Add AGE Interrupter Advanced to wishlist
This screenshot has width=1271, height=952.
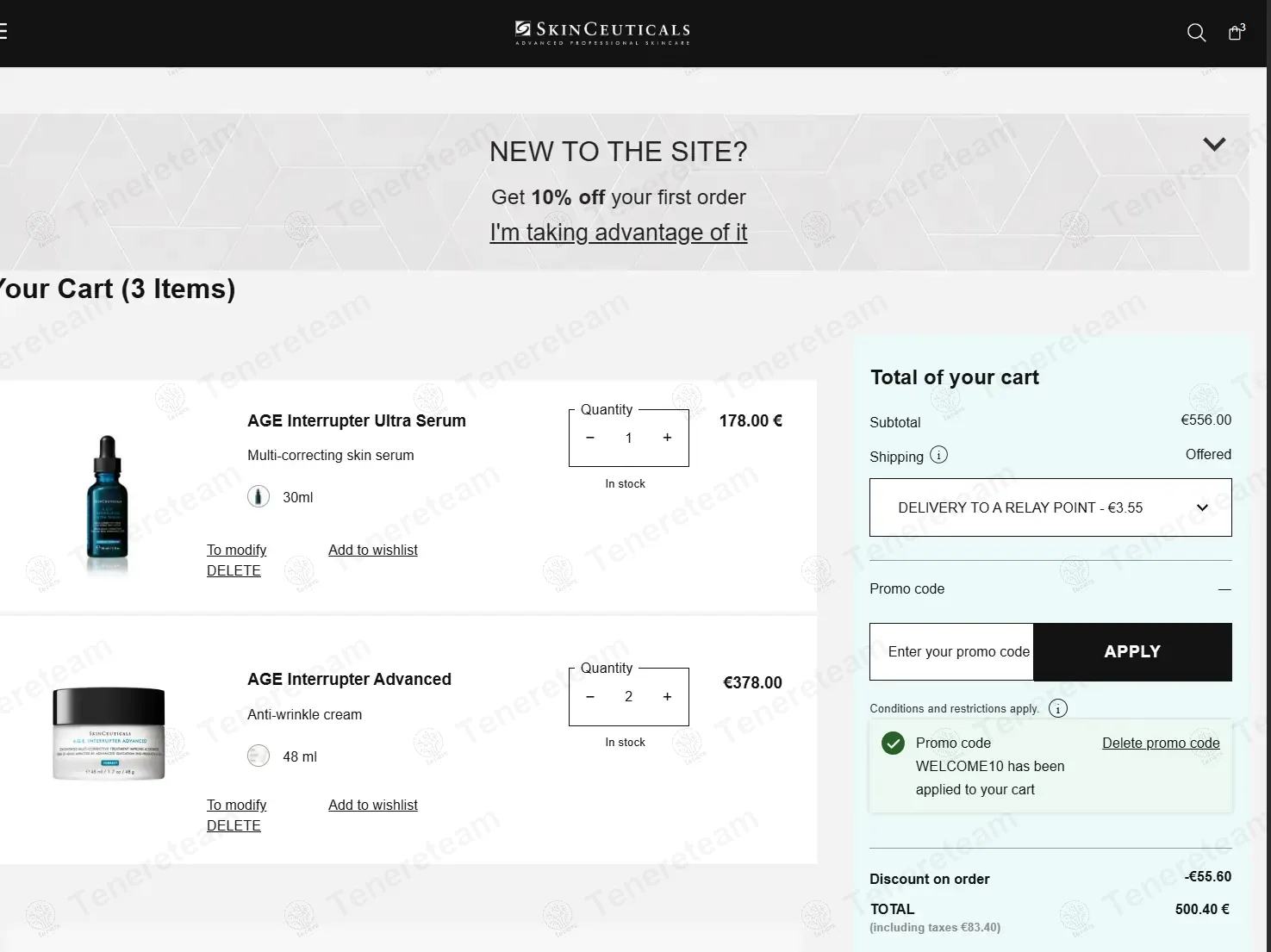pos(372,805)
